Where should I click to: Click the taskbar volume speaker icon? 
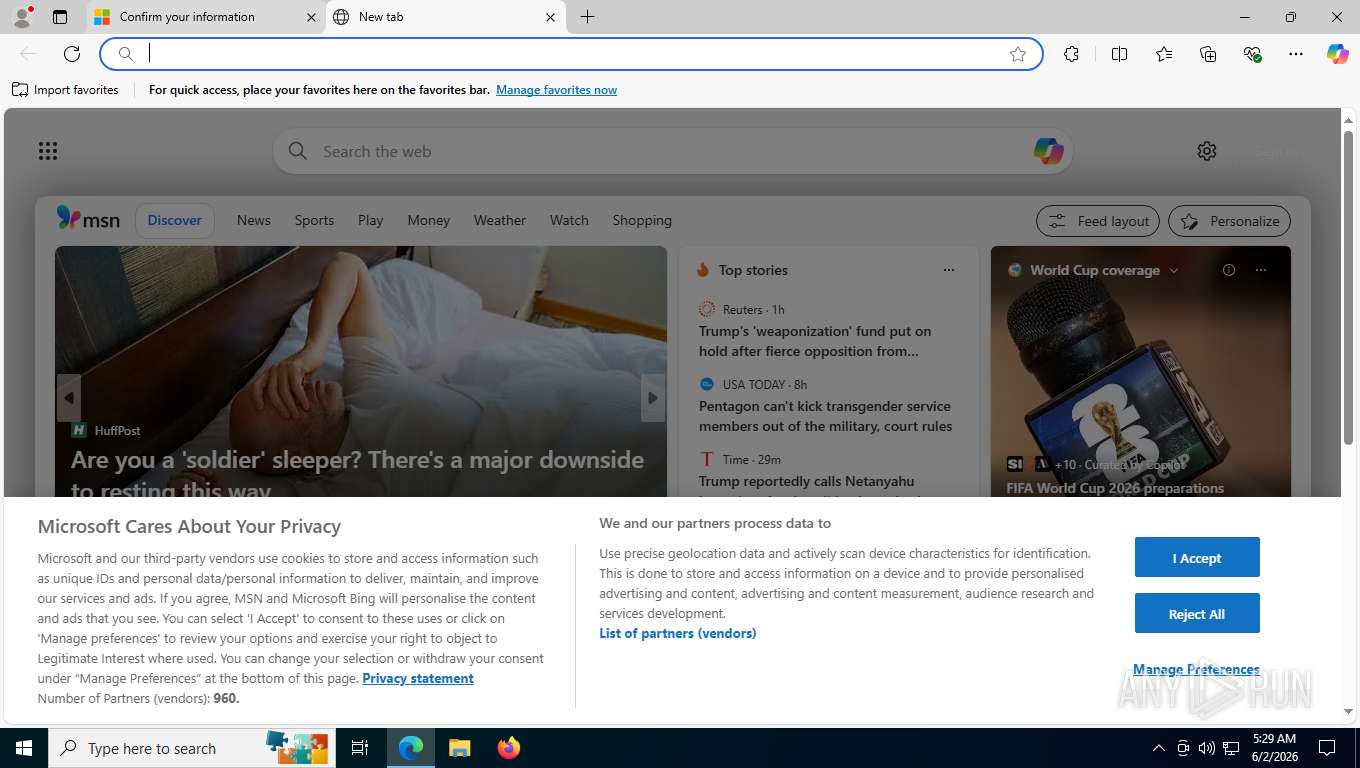pyautogui.click(x=1206, y=748)
